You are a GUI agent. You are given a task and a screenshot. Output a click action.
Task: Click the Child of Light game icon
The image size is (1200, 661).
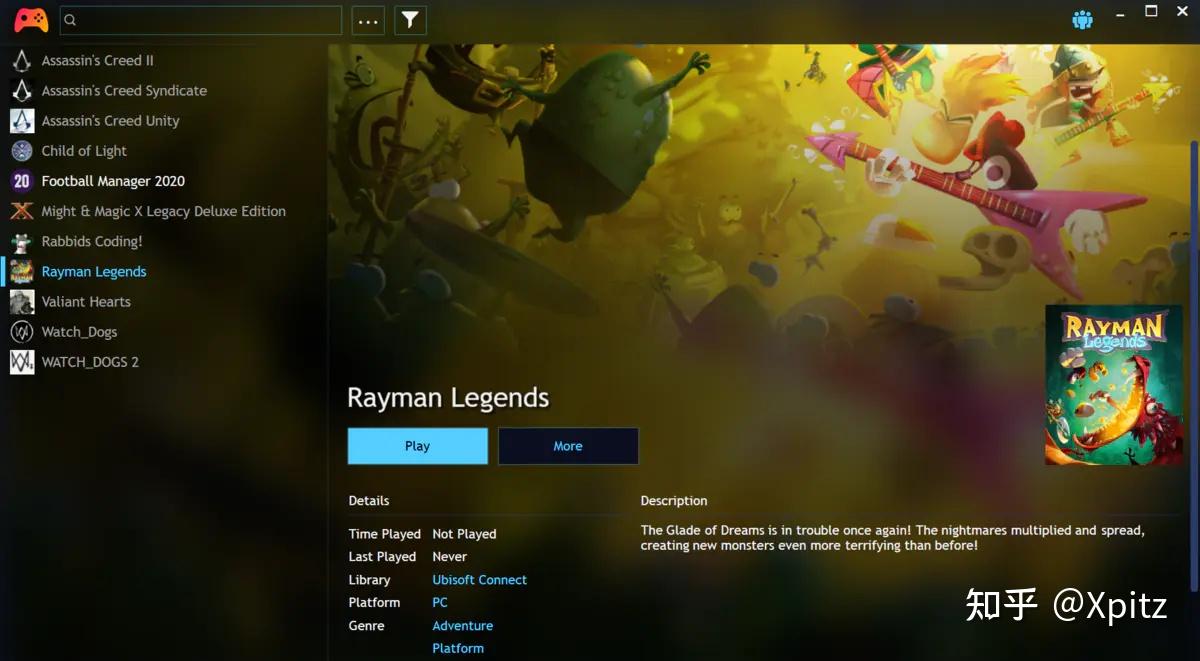coord(21,151)
